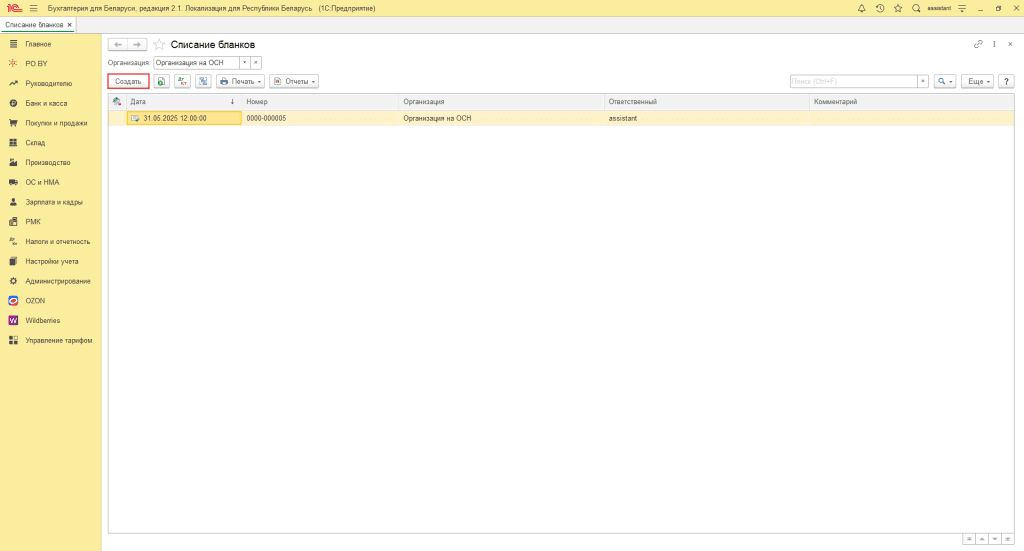Expand the Организация combo box list
Image resolution: width=1024 pixels, height=551 pixels.
pyautogui.click(x=245, y=63)
